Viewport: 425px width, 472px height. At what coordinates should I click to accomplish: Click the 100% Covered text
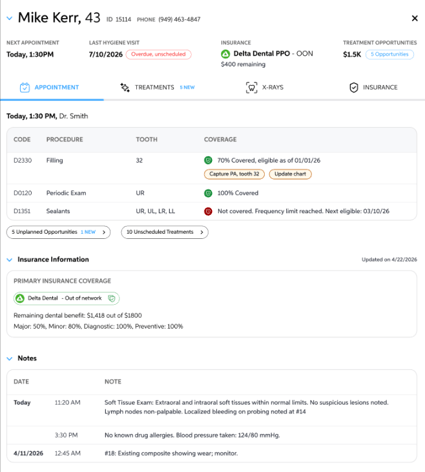(x=238, y=193)
